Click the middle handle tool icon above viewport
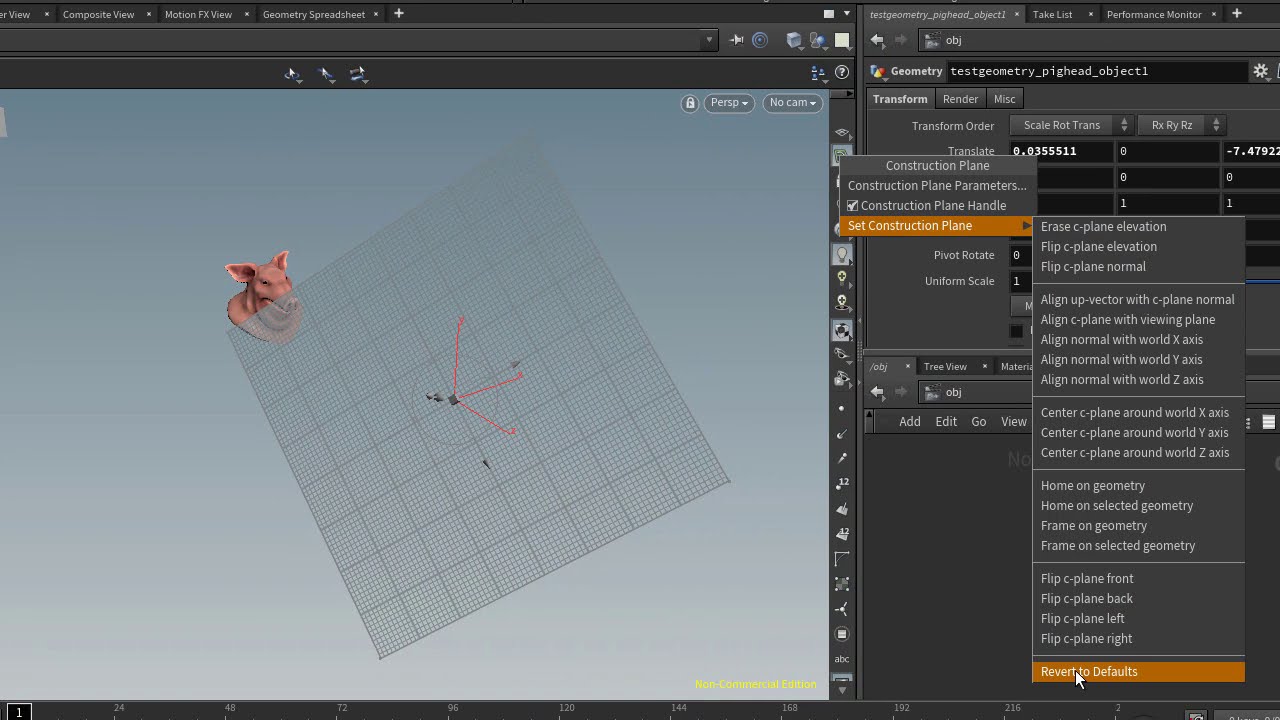 tap(326, 74)
